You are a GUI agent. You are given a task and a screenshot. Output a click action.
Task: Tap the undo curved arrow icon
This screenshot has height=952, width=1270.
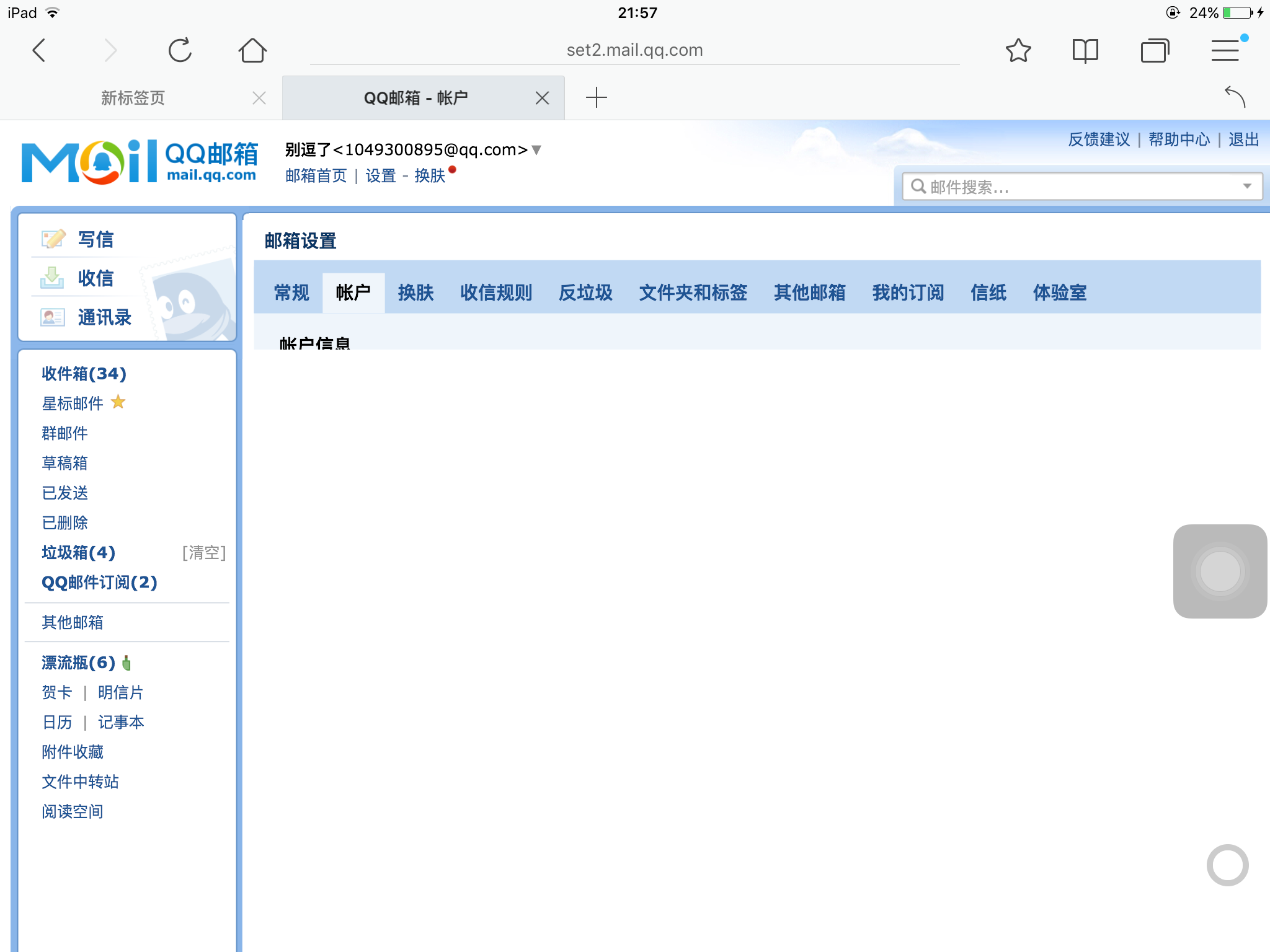coord(1235,97)
